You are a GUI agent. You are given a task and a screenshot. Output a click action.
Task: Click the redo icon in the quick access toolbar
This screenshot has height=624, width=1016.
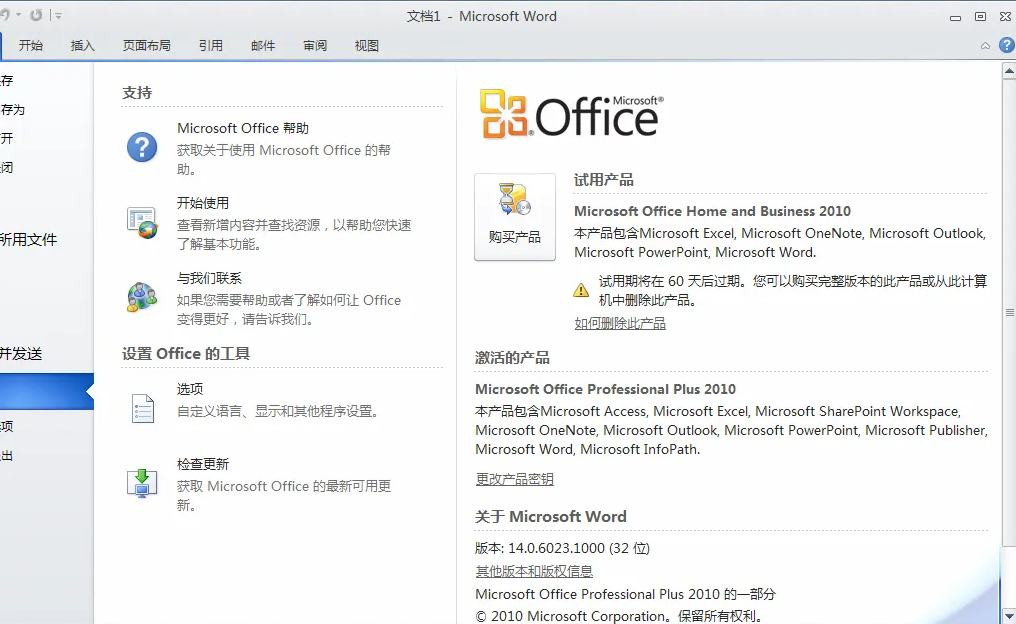pyautogui.click(x=37, y=16)
